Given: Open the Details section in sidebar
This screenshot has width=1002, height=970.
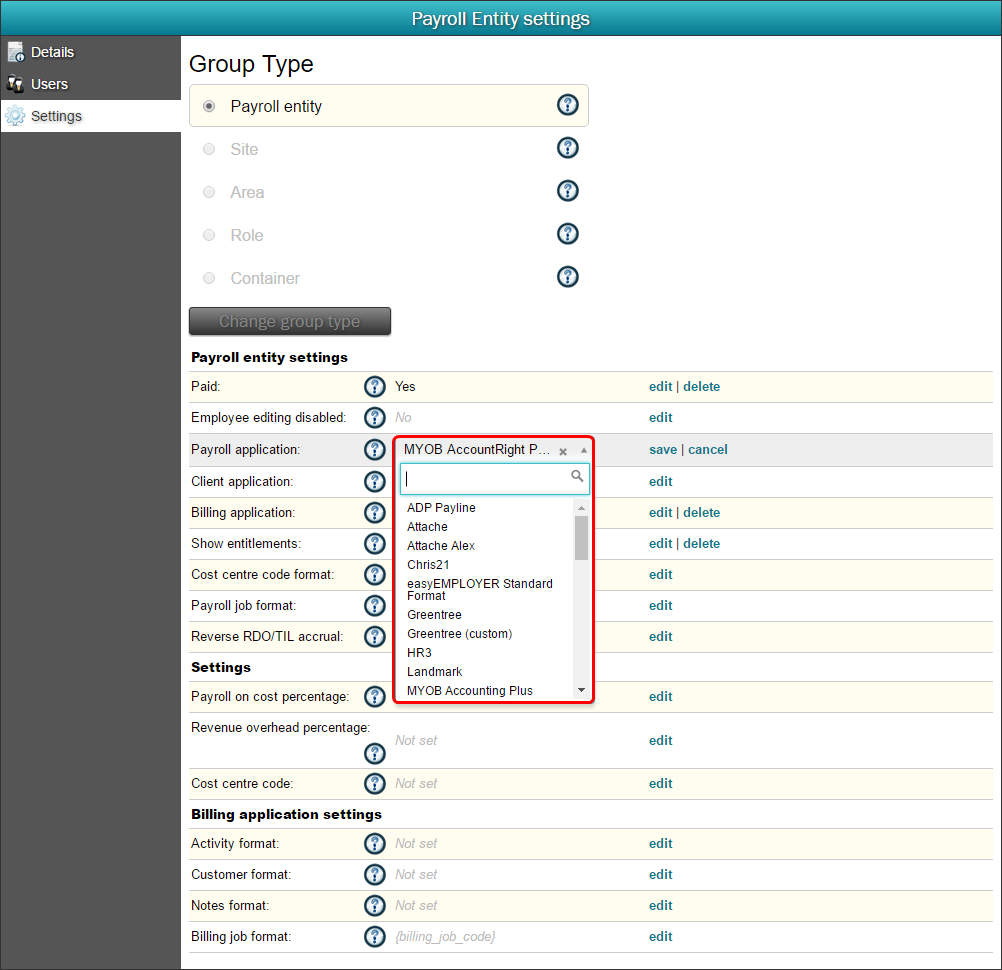Looking at the screenshot, I should tap(91, 52).
